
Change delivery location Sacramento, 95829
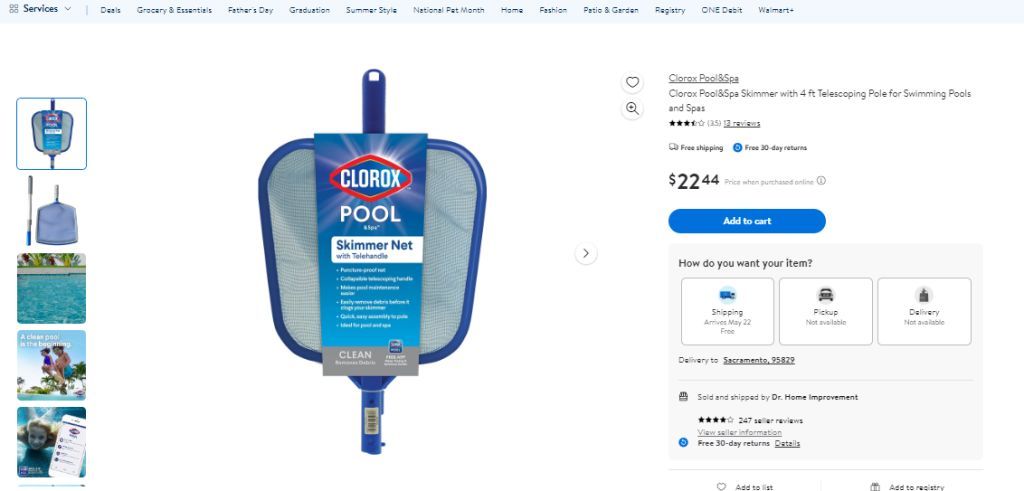coord(759,360)
